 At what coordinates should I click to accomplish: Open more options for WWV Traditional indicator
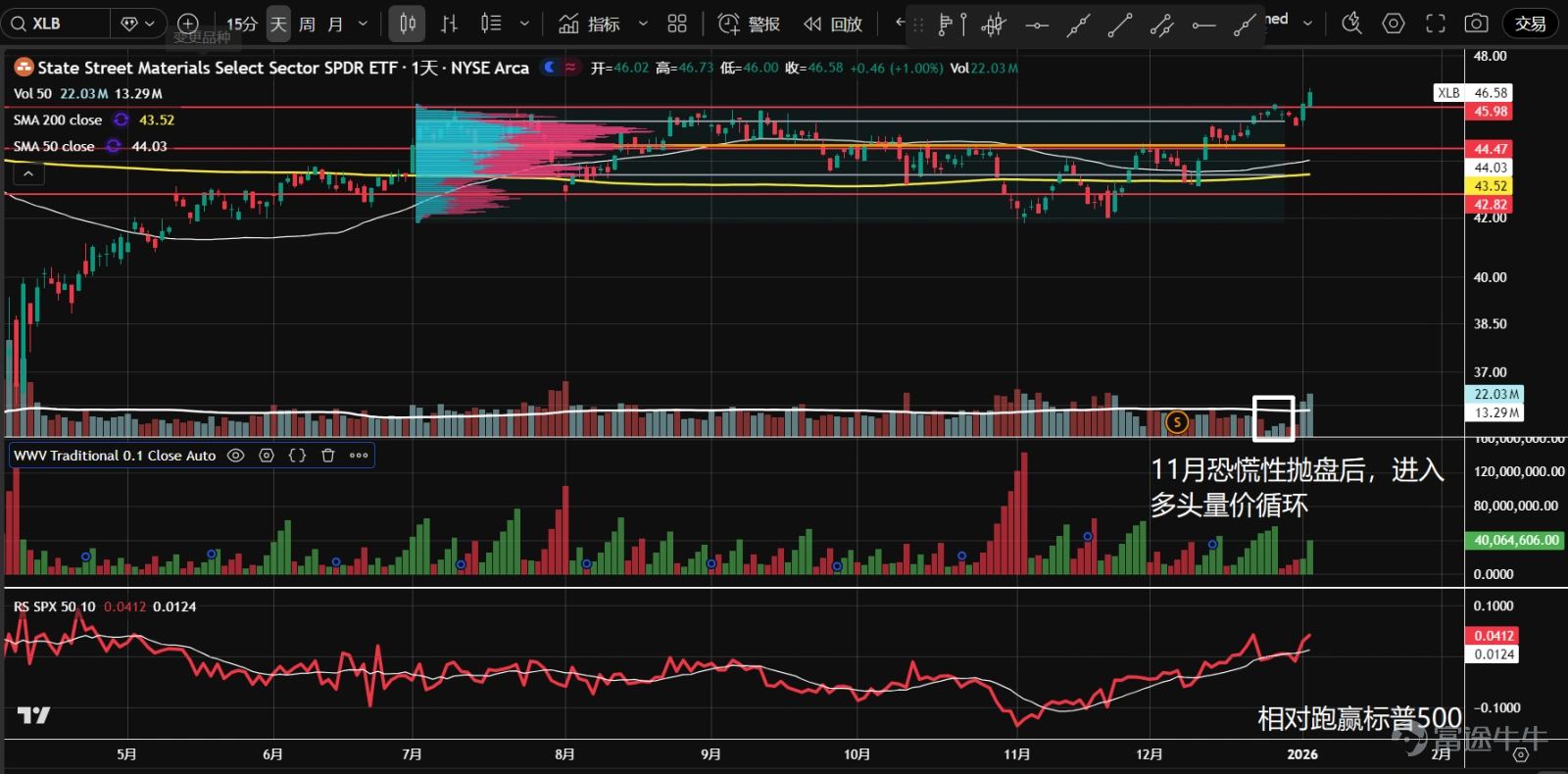pos(359,456)
